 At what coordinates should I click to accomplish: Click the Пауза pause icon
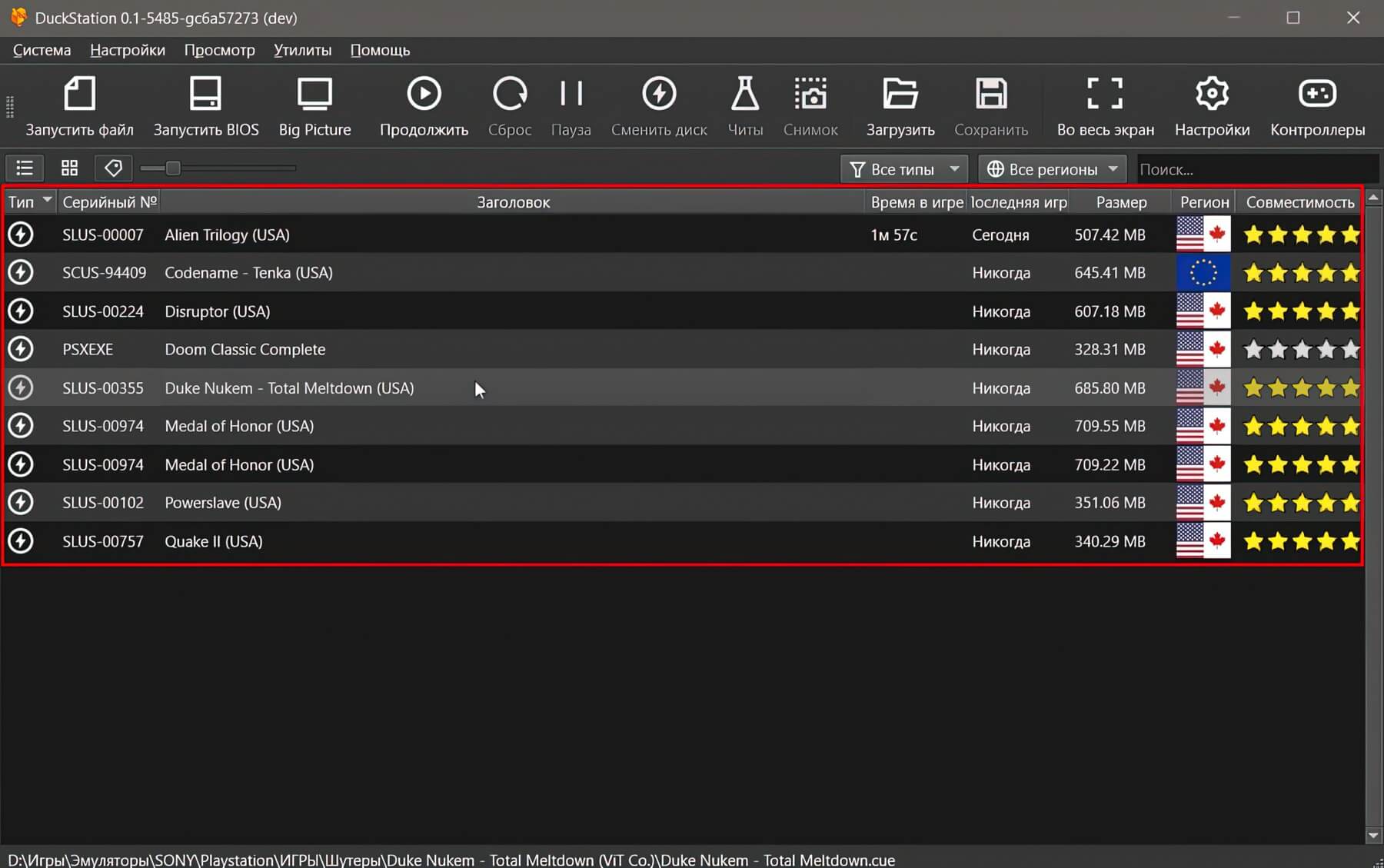(x=571, y=94)
